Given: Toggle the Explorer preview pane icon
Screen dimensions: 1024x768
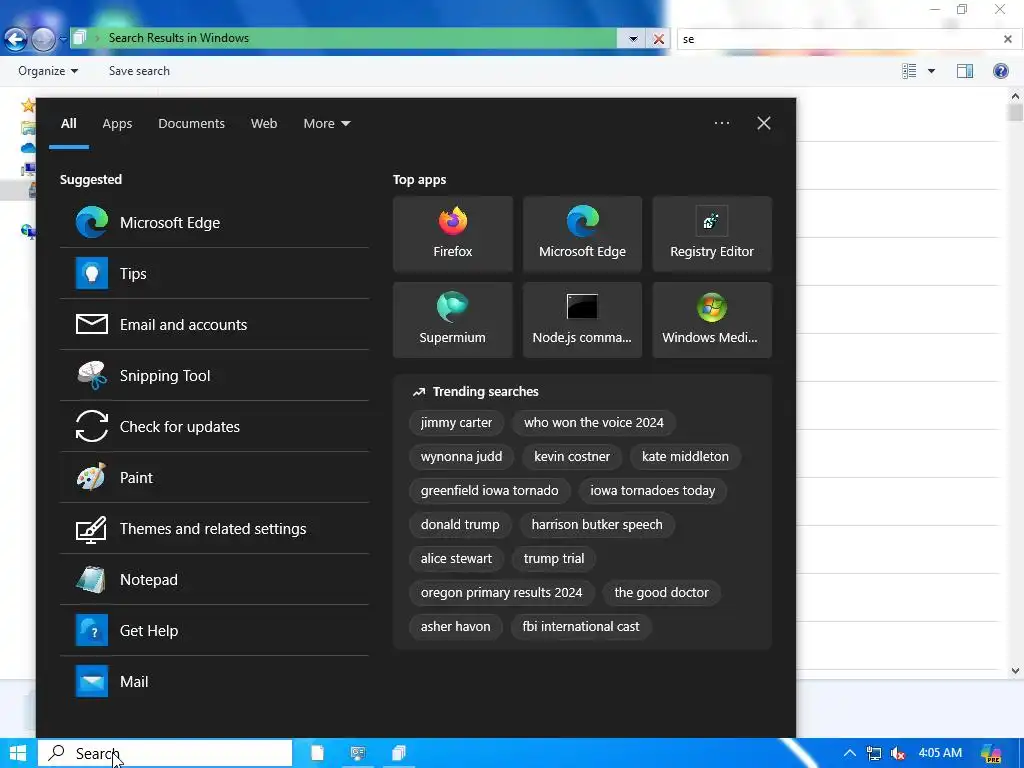Looking at the screenshot, I should [x=965, y=71].
